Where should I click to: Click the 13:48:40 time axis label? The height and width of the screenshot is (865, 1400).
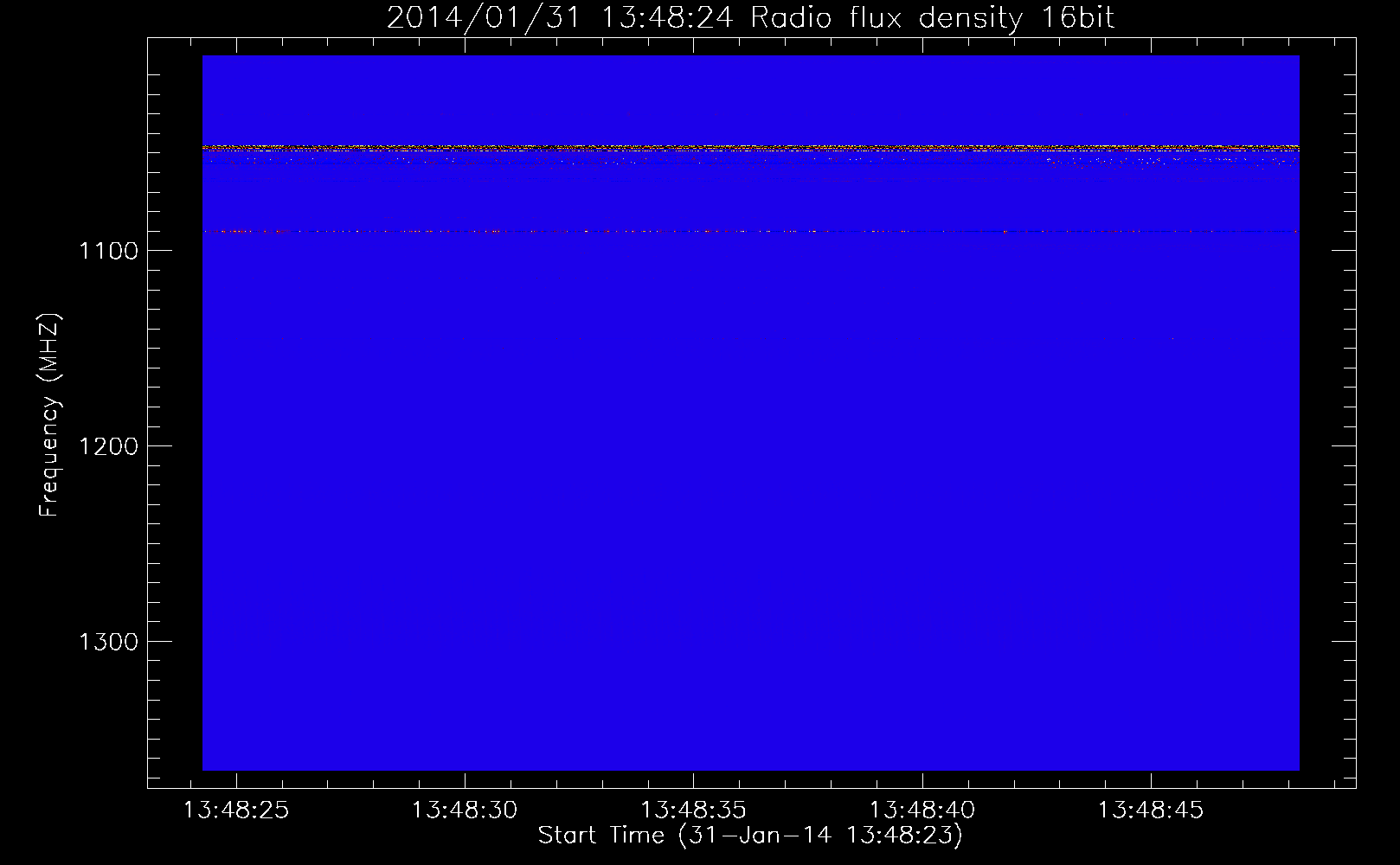[922, 811]
